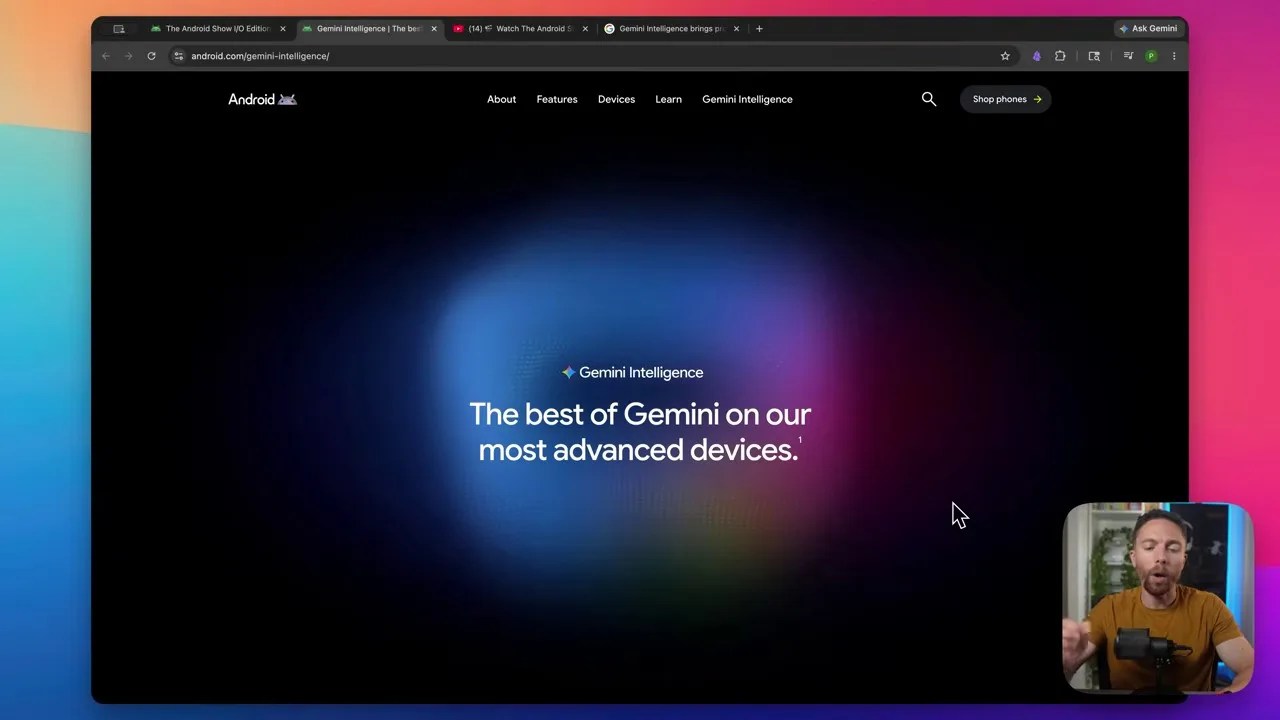Image resolution: width=1280 pixels, height=720 pixels.
Task: Switch to The Android Show I/O Edition tab
Action: (218, 29)
